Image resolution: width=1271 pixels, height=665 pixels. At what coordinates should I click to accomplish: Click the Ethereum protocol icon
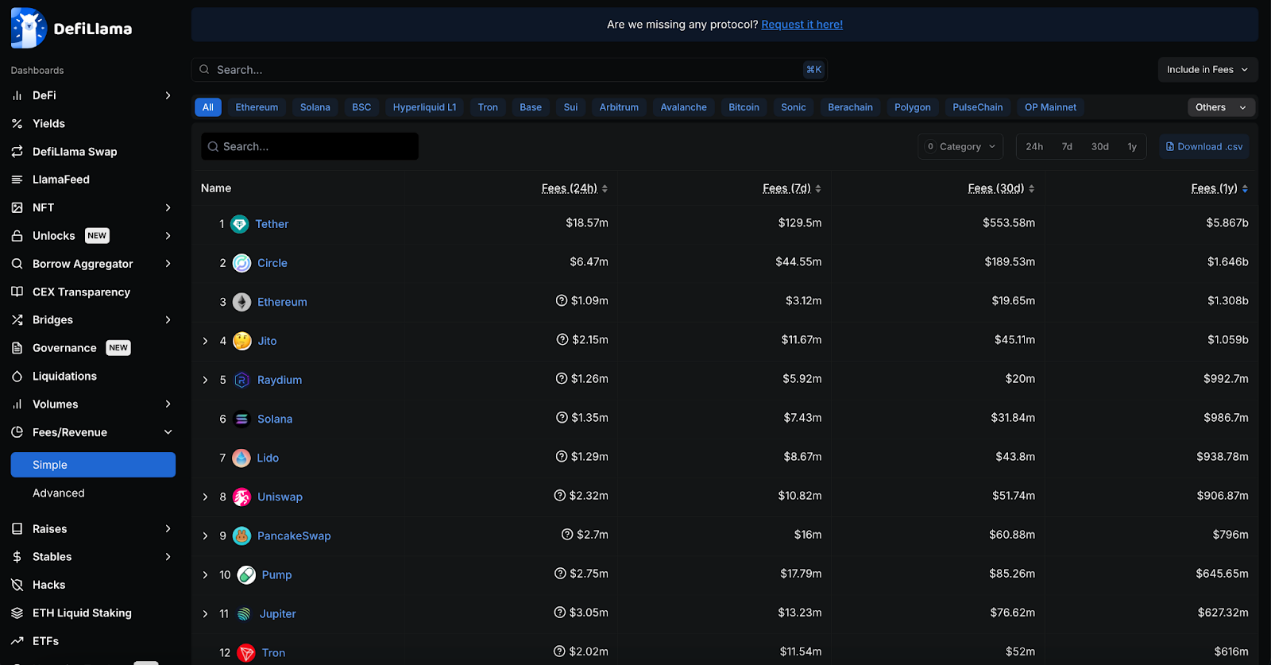coord(241,302)
